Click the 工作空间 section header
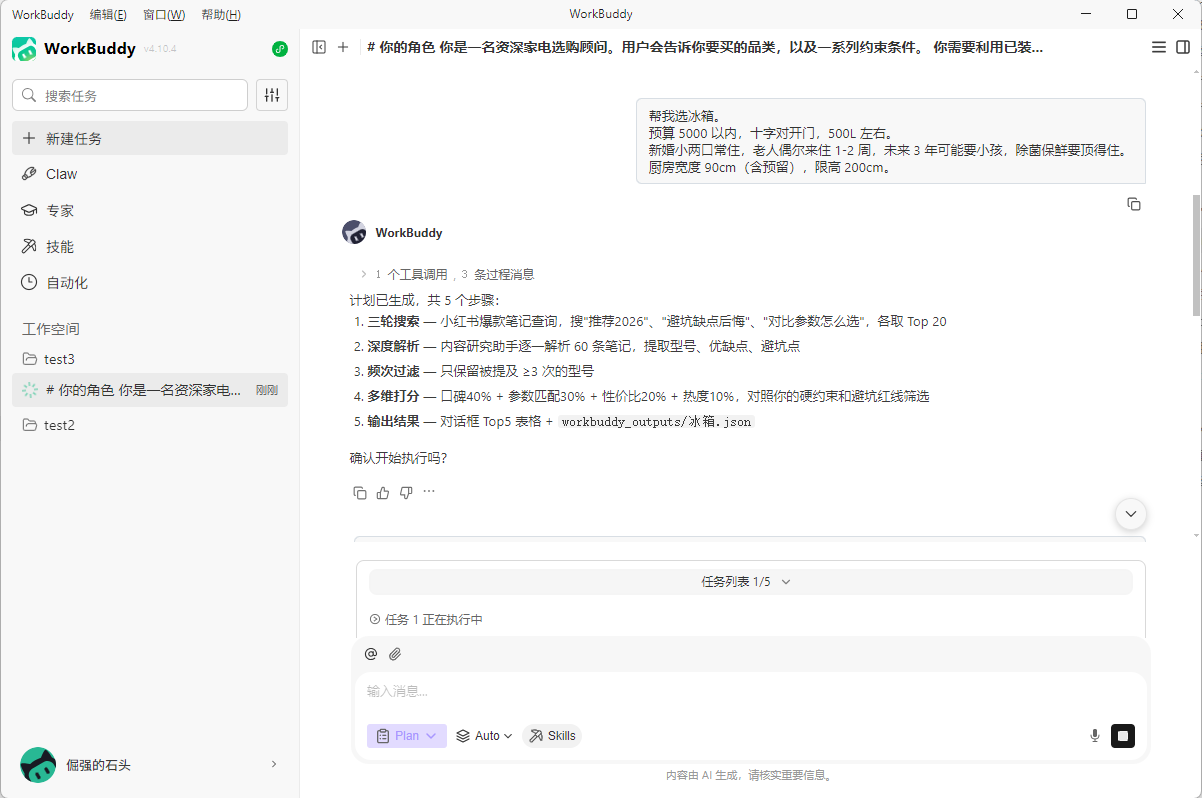Screen dimensions: 1202x798 coord(51,329)
